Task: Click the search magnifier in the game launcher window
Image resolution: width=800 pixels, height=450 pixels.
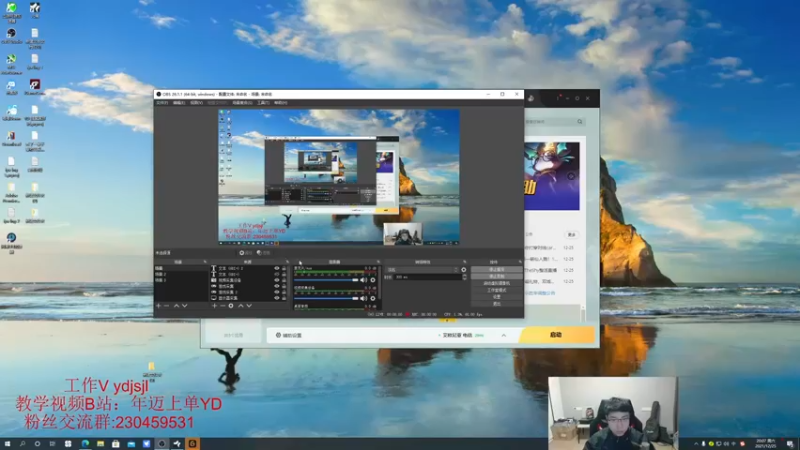Action: (x=580, y=121)
